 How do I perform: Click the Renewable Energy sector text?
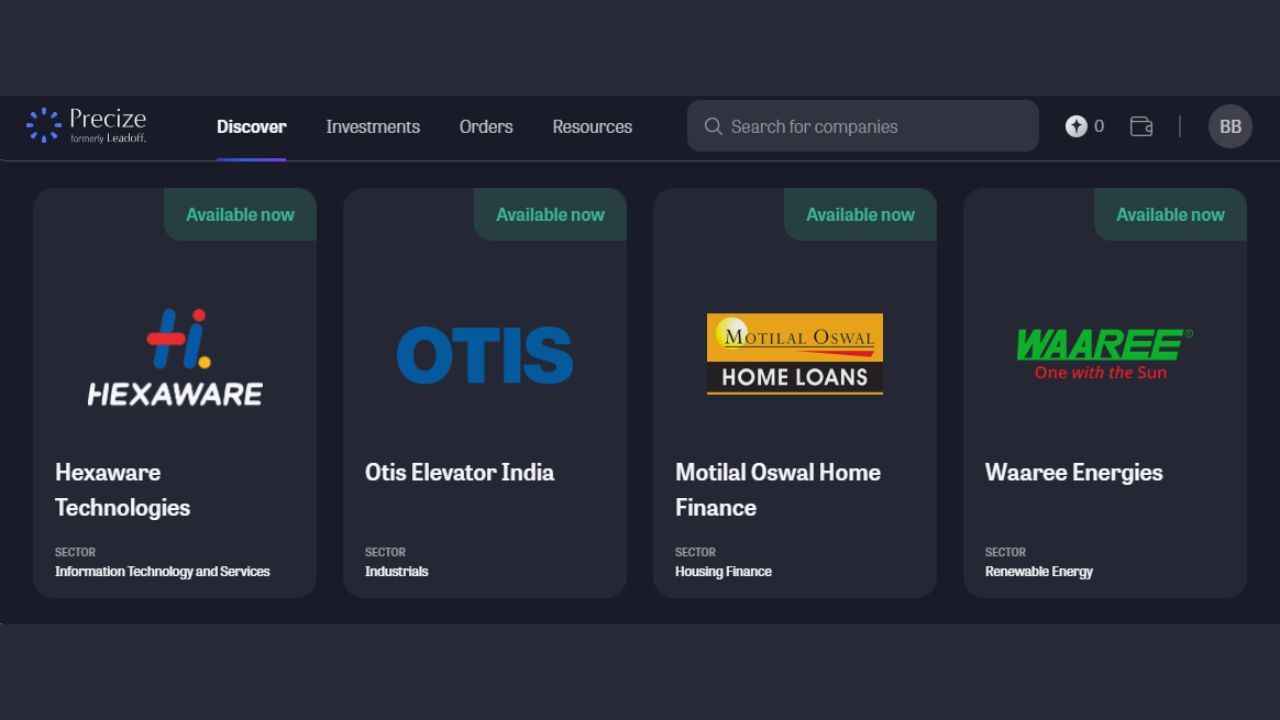pos(1039,572)
